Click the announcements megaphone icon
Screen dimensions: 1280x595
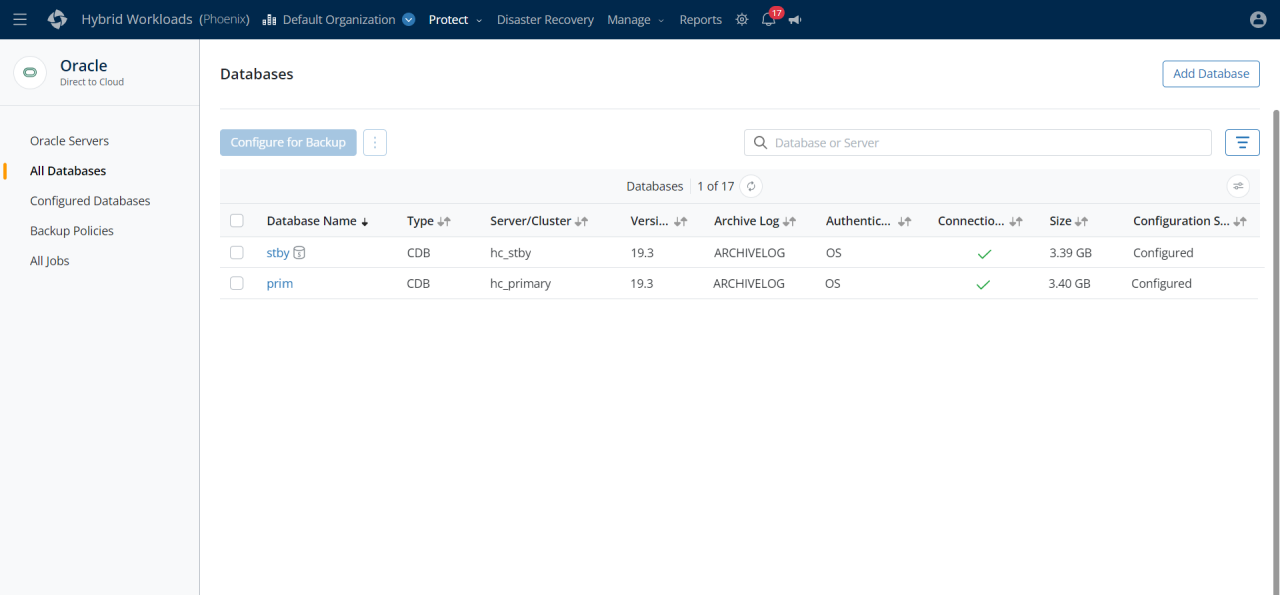795,19
